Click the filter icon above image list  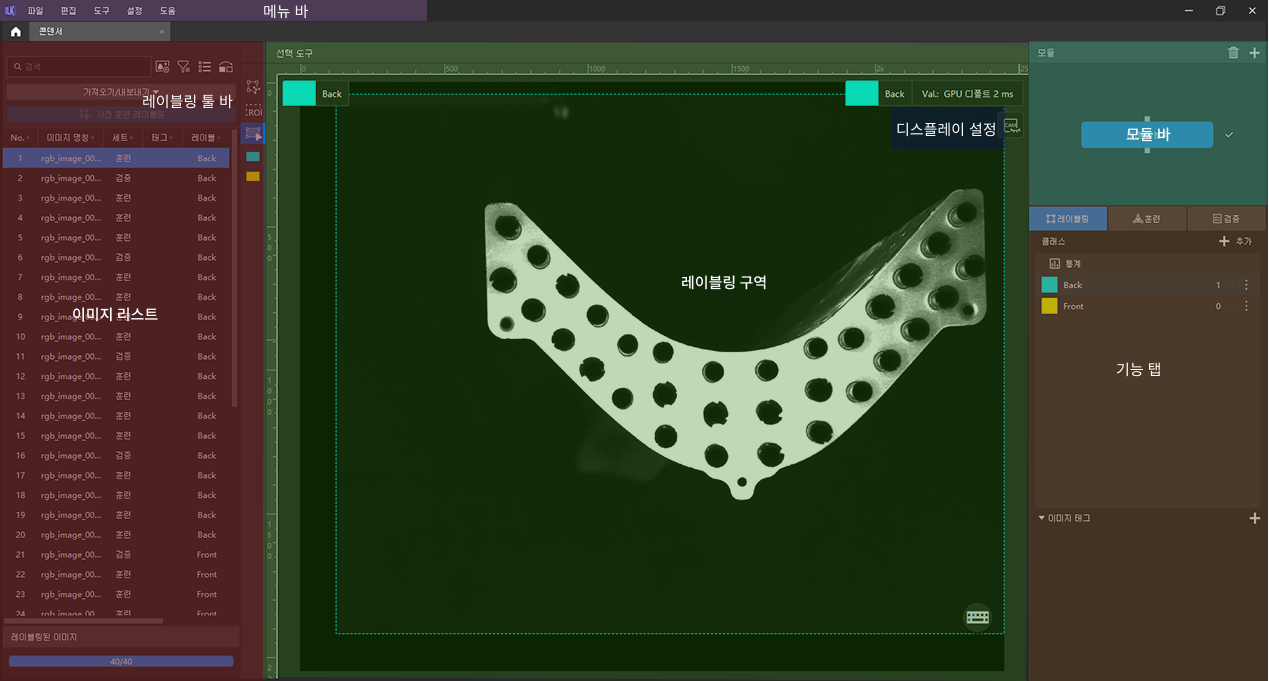[x=184, y=67]
